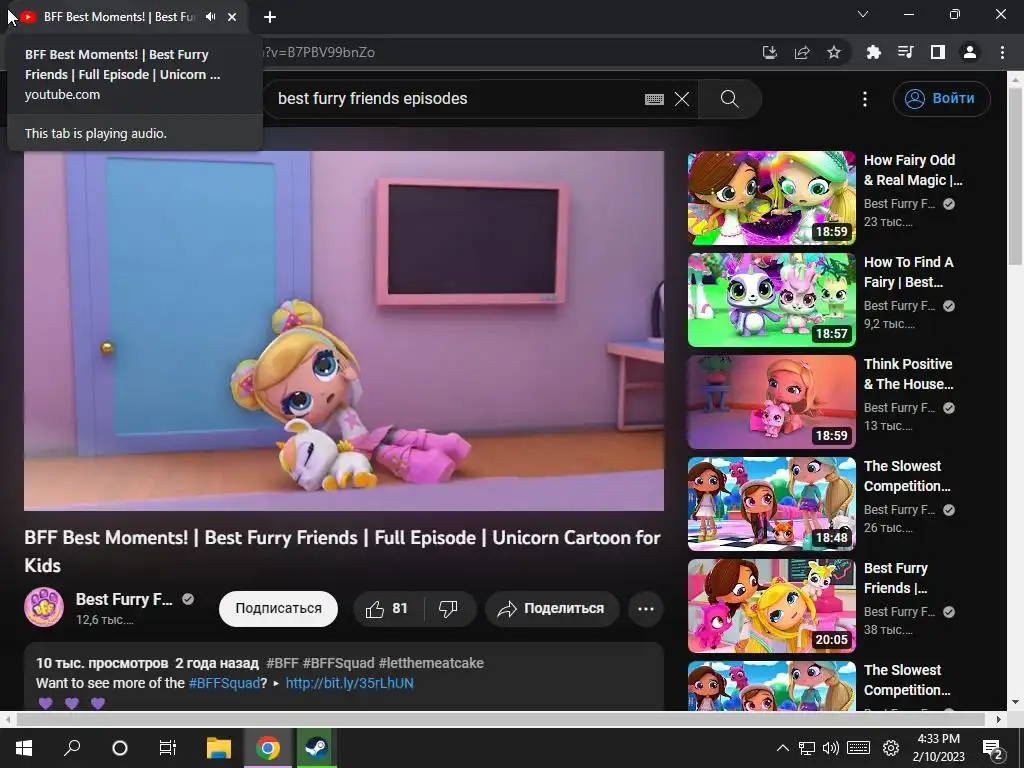1024x768 pixels.
Task: Open settings gear icon in system tray
Action: point(891,748)
